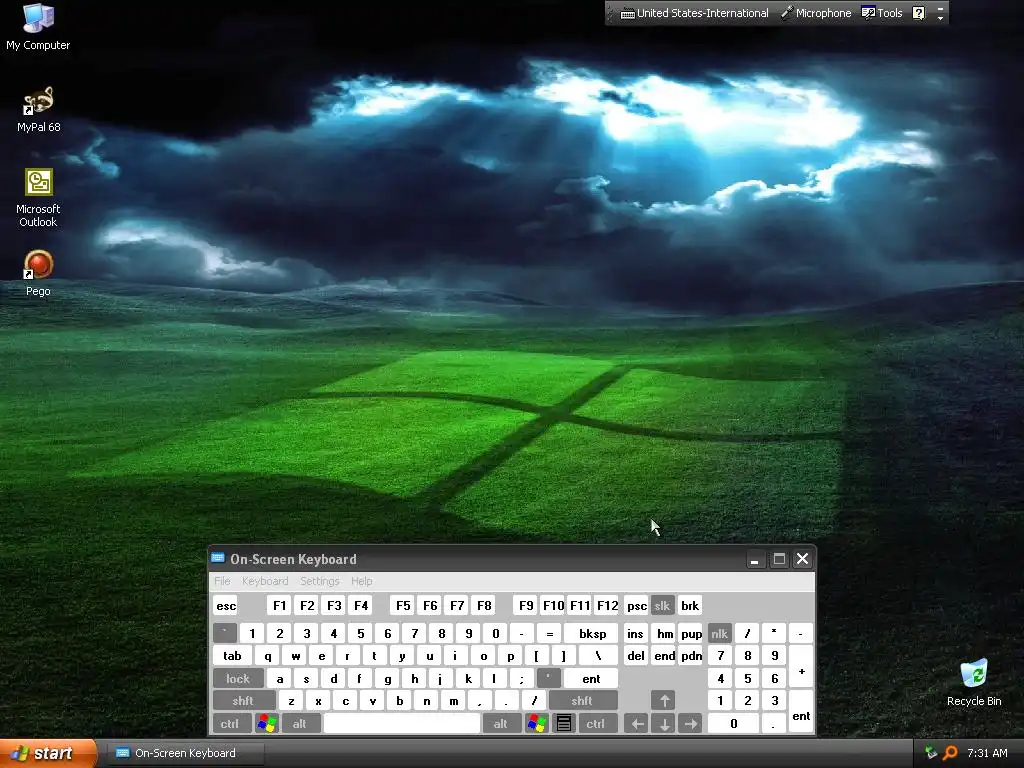1024x768 pixels.
Task: Click the ins key
Action: tap(635, 633)
